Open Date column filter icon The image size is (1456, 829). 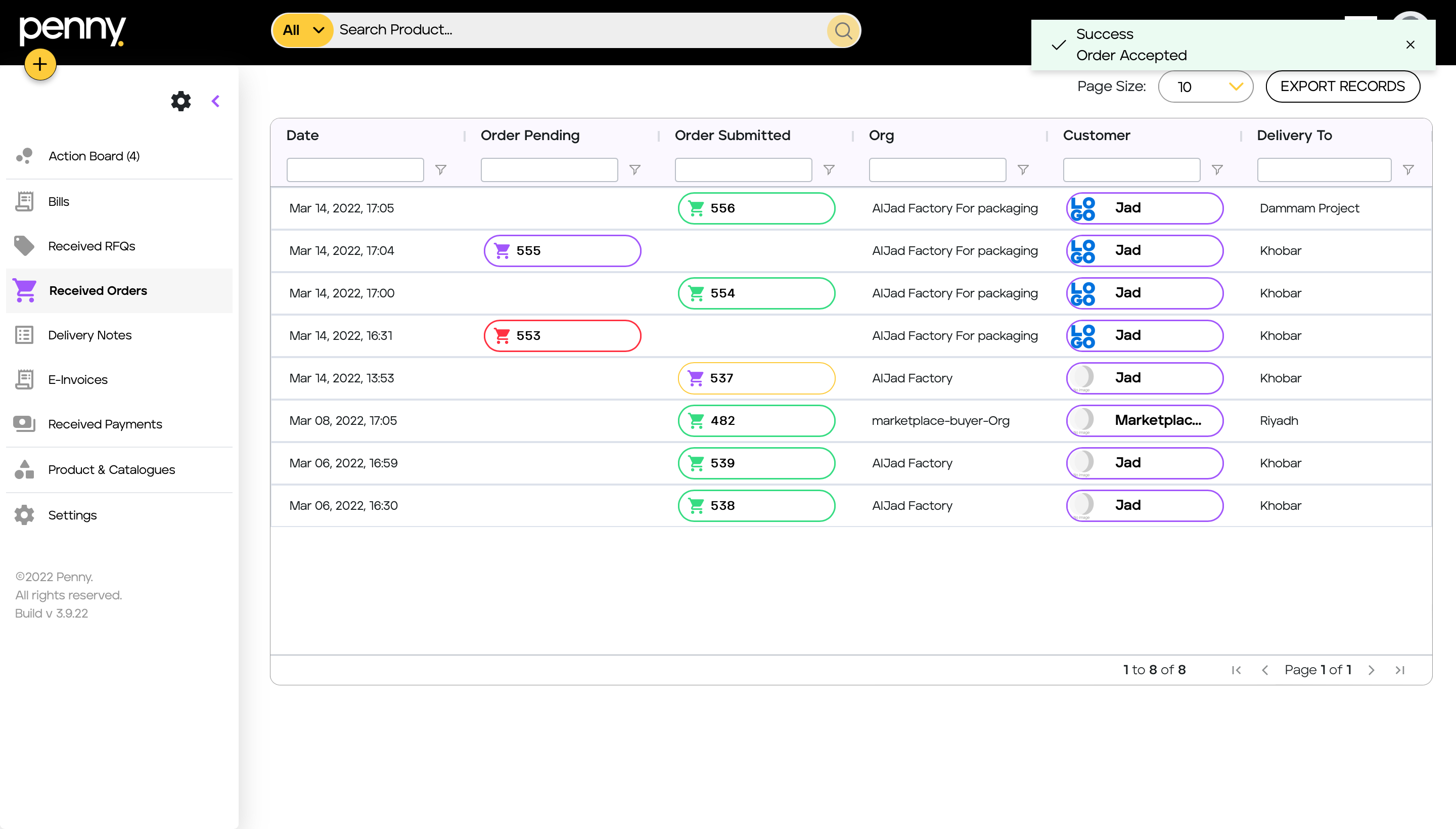pos(441,170)
